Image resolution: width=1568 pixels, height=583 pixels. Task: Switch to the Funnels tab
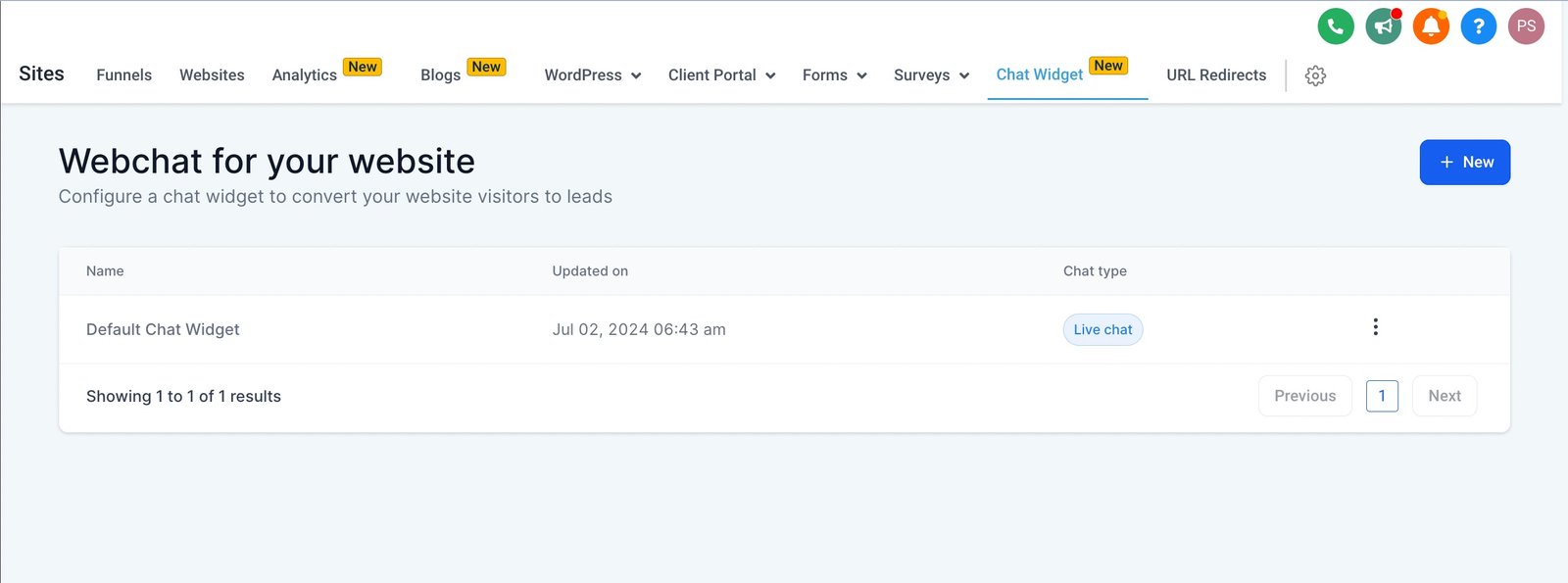pyautogui.click(x=123, y=75)
